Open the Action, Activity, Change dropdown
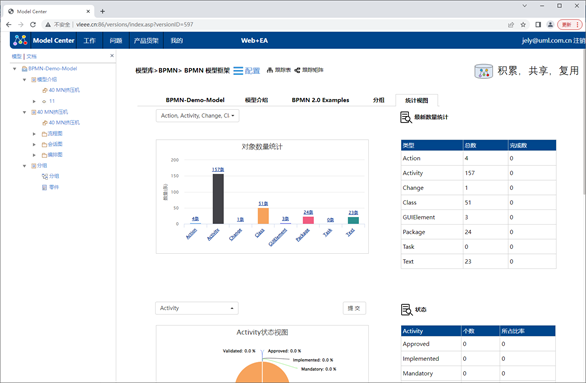This screenshot has height=383, width=587. 198,116
